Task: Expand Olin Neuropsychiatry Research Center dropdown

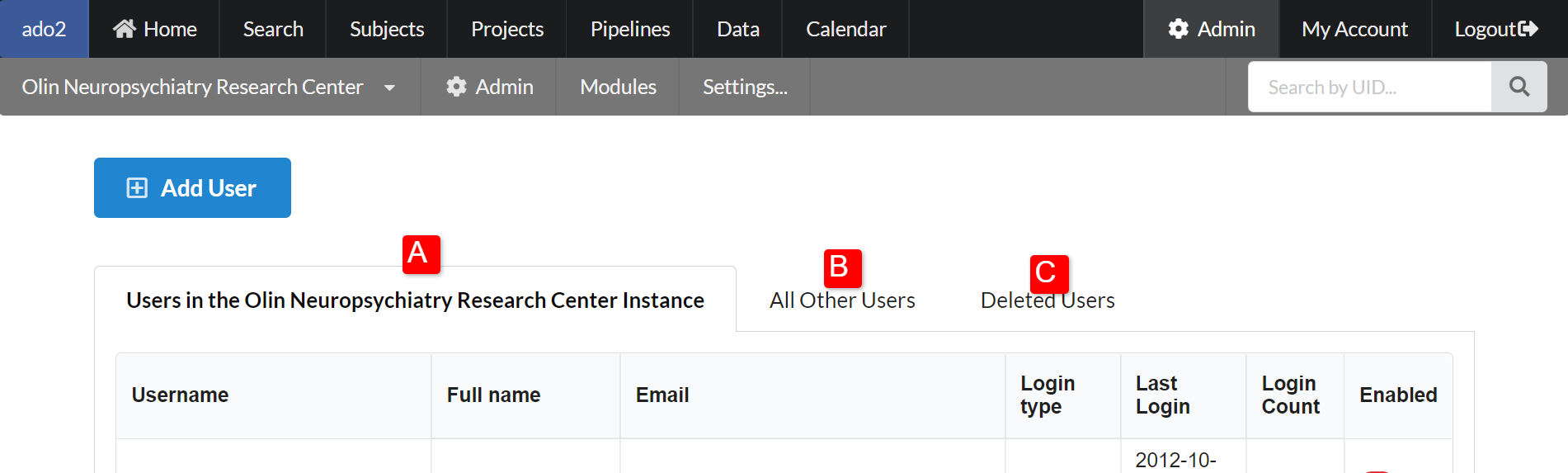Action: pyautogui.click(x=389, y=88)
